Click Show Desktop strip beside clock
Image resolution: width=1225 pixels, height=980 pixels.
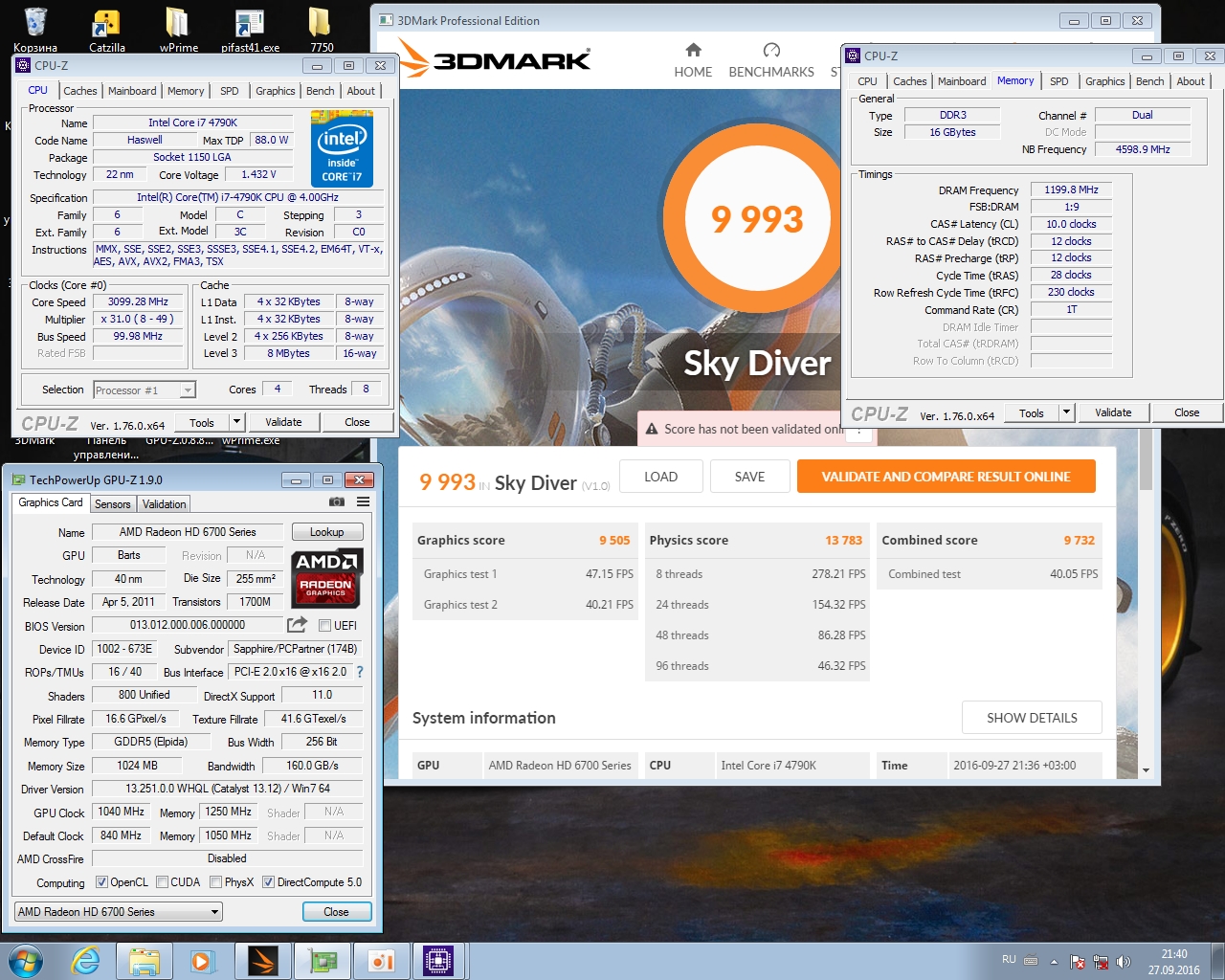click(x=1218, y=961)
